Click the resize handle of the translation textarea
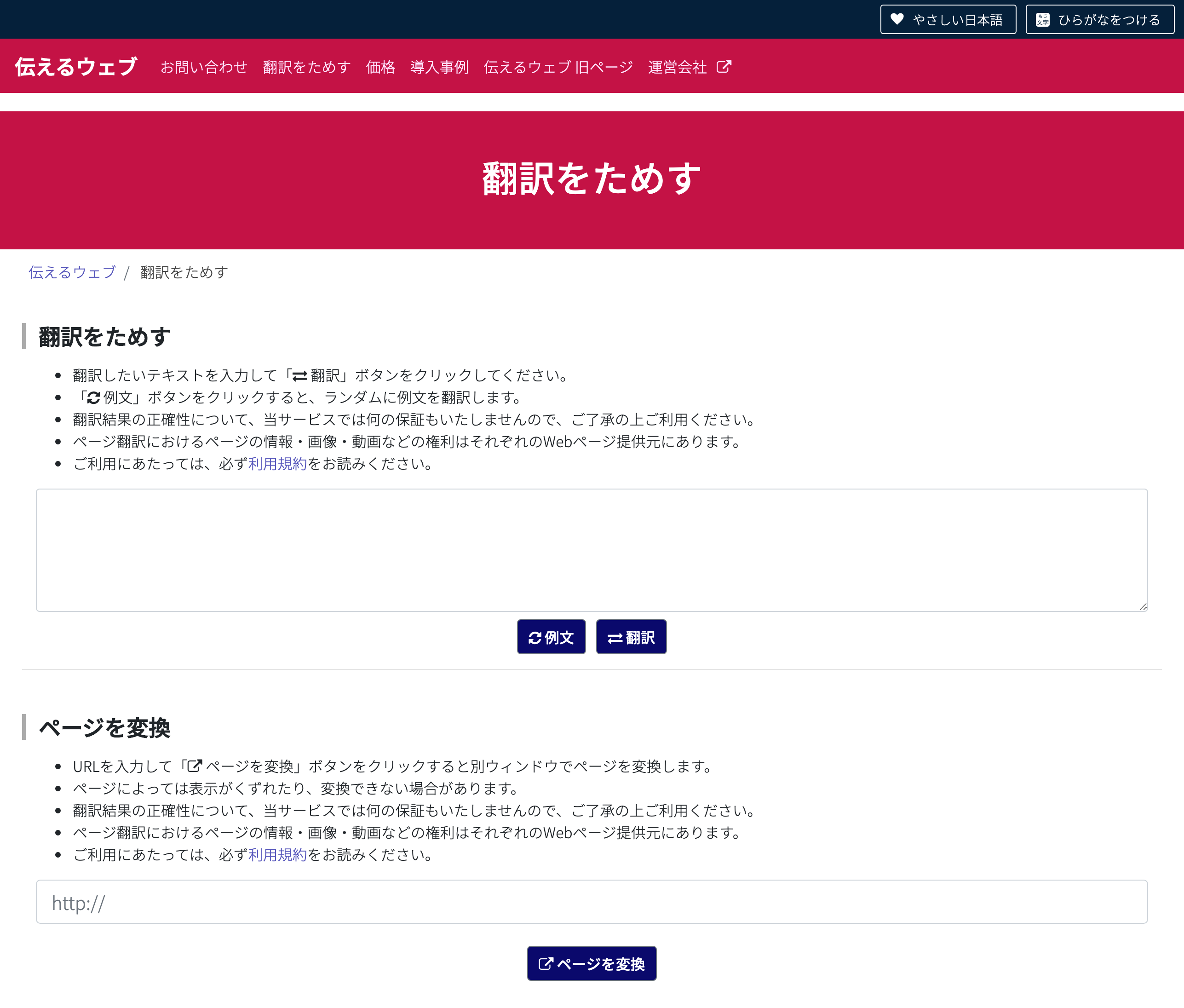1184x1008 pixels. pos(1144,607)
